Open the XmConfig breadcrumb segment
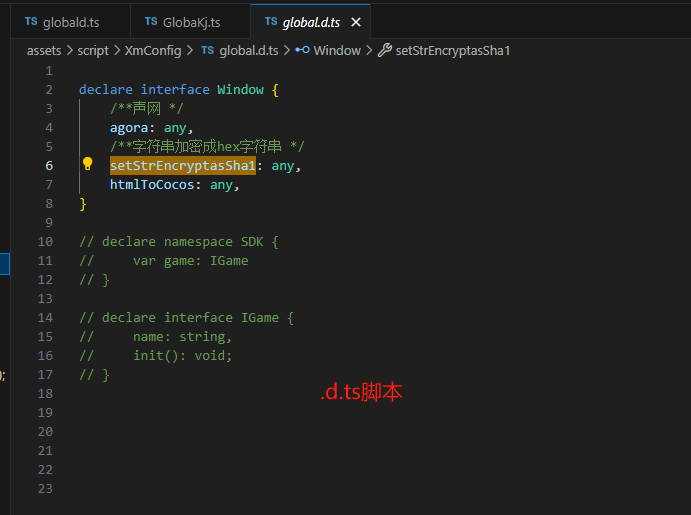 point(153,51)
